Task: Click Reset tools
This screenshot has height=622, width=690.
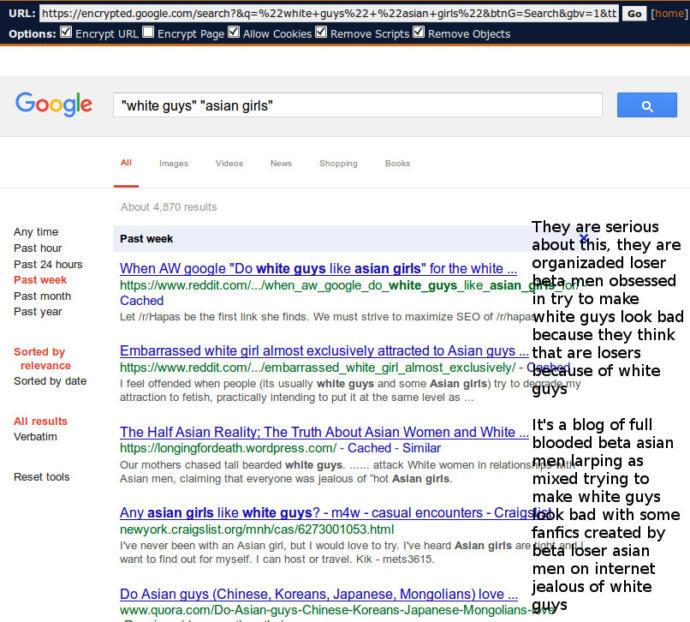Action: click(42, 477)
